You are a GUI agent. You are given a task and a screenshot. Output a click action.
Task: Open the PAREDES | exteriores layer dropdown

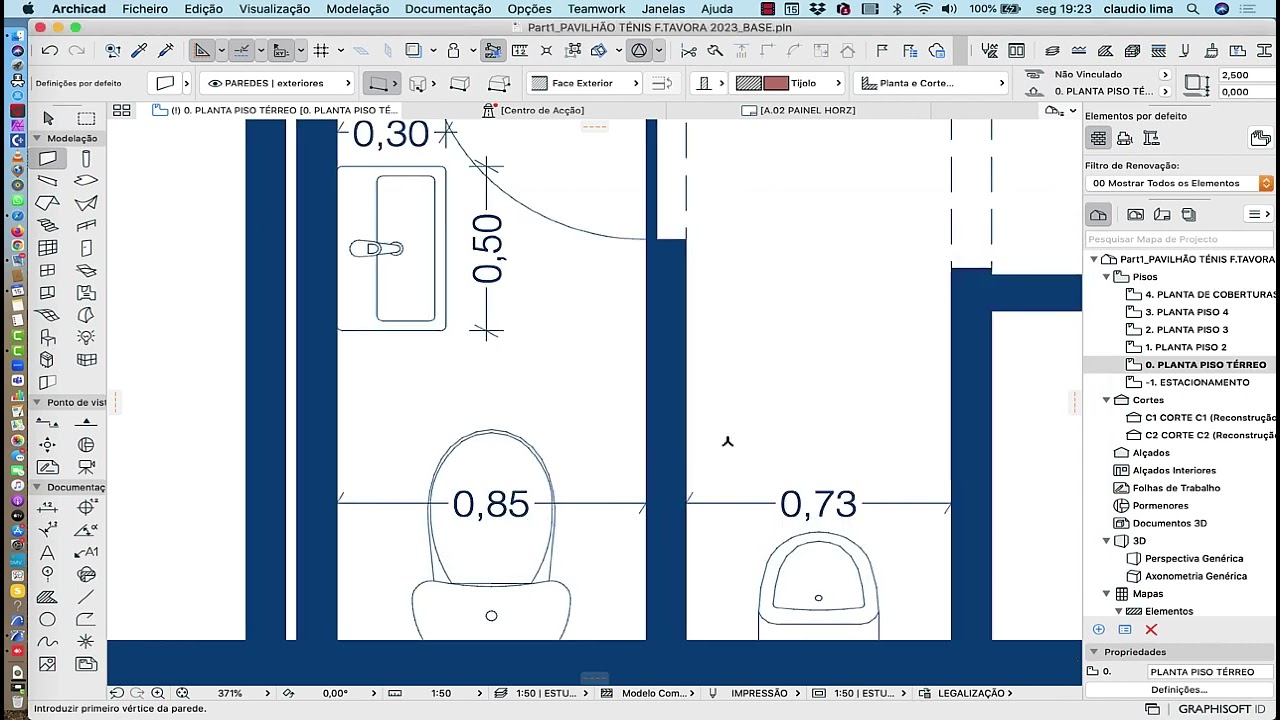tap(279, 83)
